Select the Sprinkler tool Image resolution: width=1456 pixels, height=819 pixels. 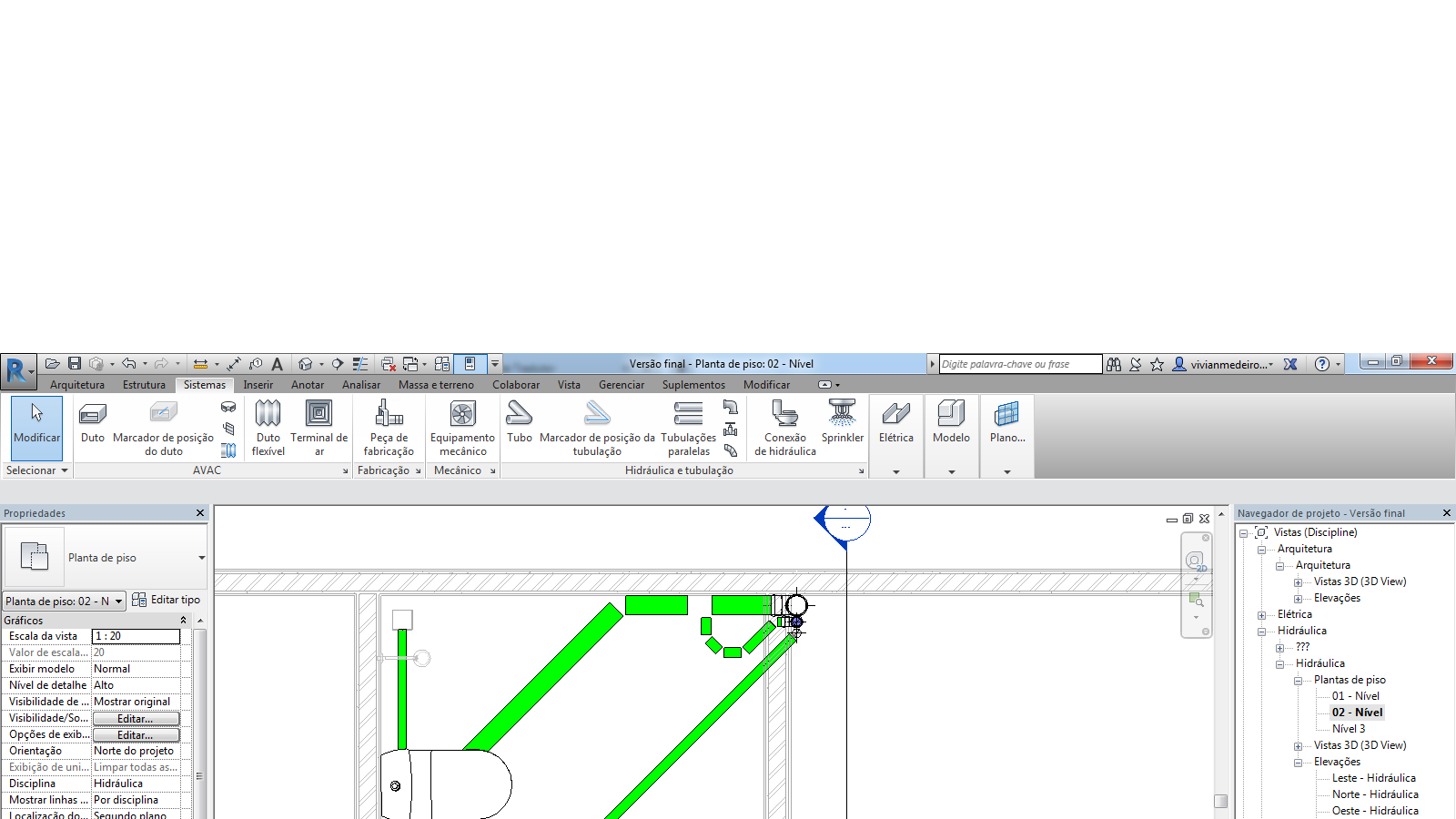[x=843, y=423]
